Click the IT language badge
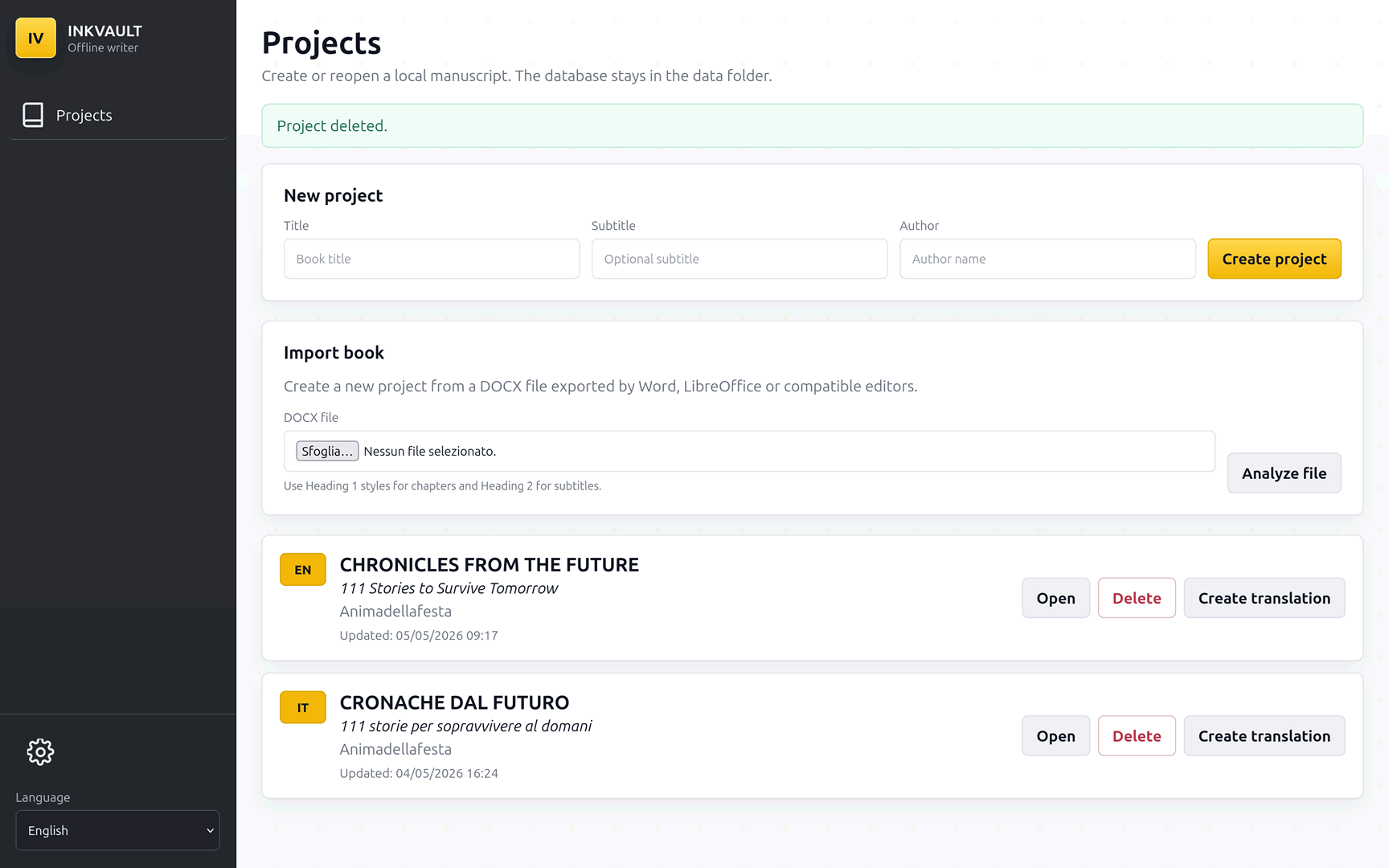The image size is (1389, 868). pyautogui.click(x=303, y=708)
